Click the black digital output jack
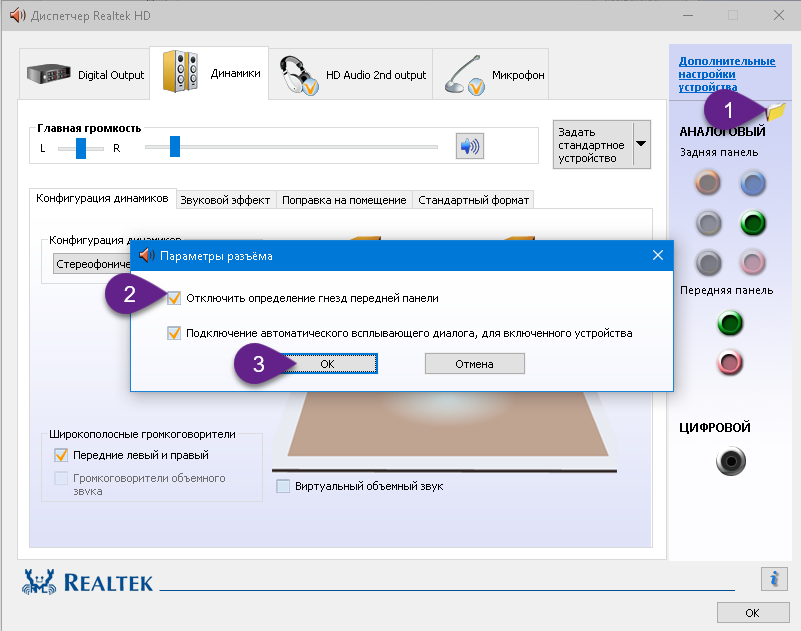Image resolution: width=801 pixels, height=631 pixels. pos(731,461)
